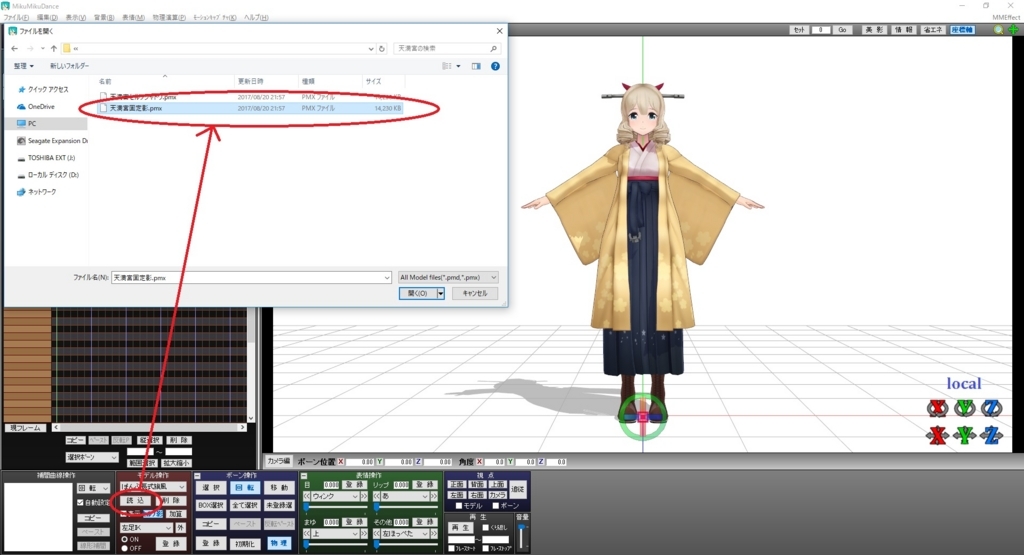Toggle the ボーン checkbox in view panel
The image size is (1024, 555).
point(496,506)
